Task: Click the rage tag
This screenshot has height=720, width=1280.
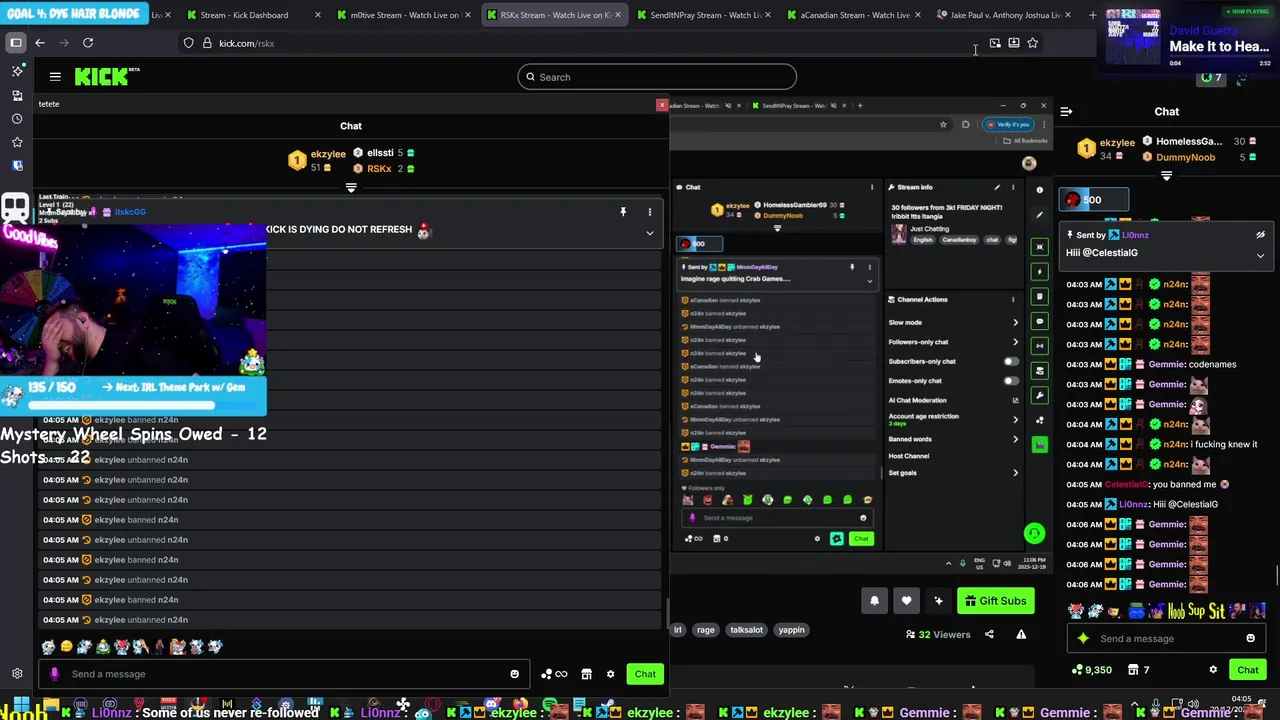Action: click(706, 630)
